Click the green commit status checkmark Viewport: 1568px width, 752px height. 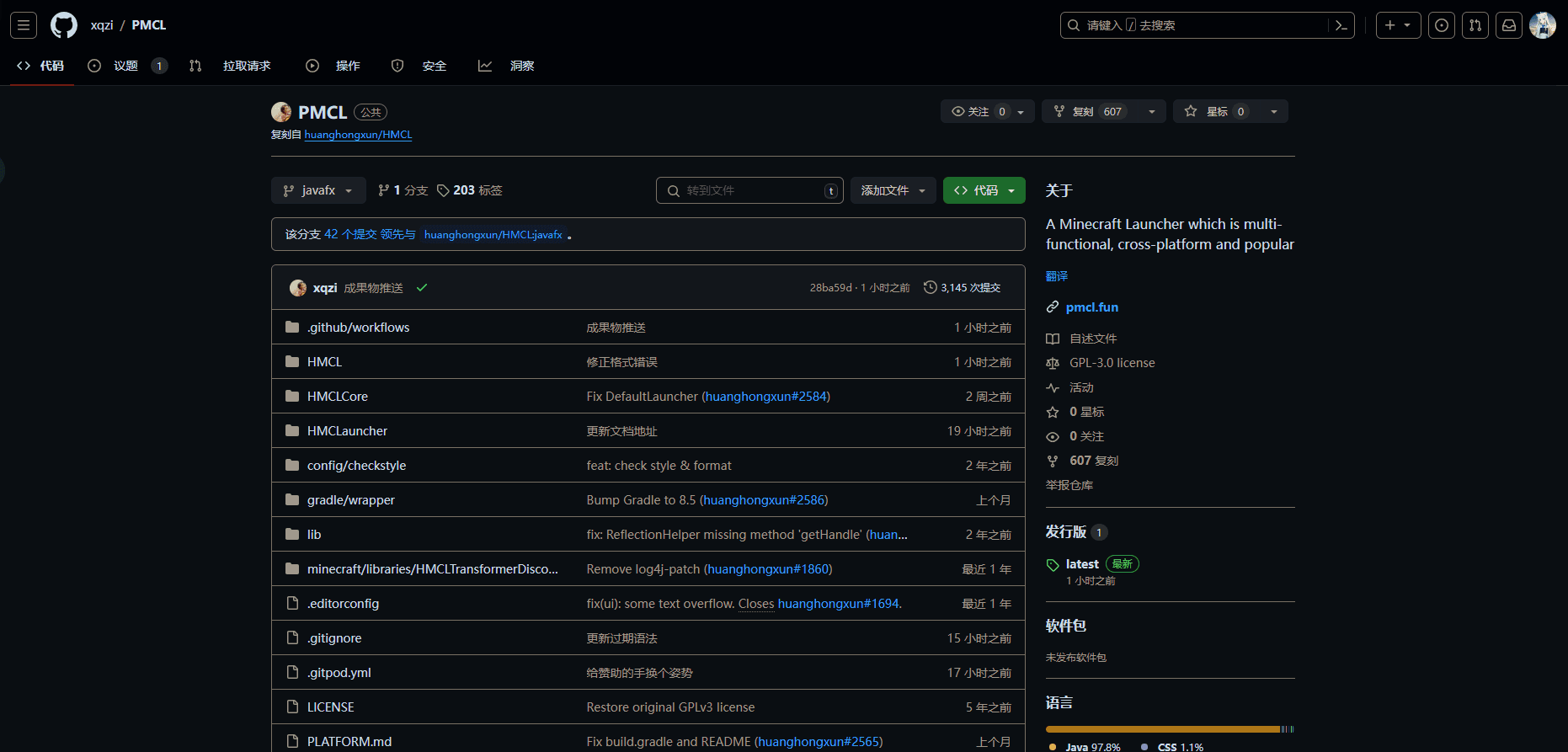click(422, 288)
